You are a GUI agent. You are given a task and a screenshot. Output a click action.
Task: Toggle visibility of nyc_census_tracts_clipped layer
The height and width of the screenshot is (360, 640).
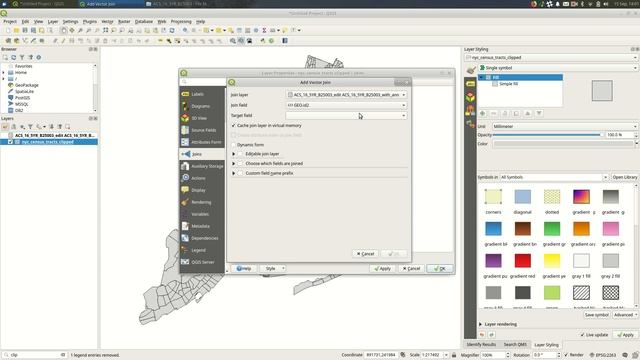[x=11, y=142]
